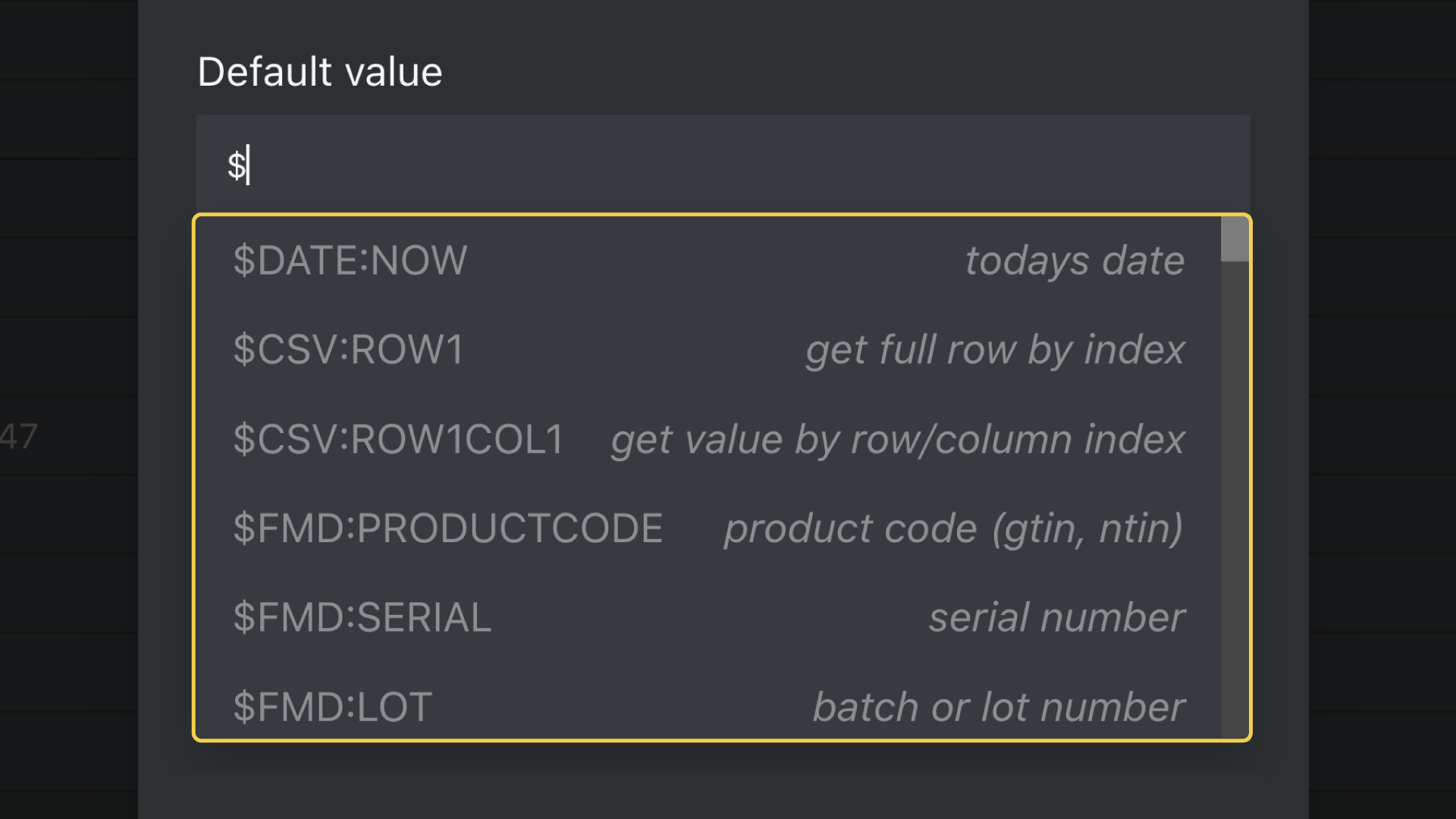This screenshot has width=1456, height=819.
Task: Click the 'get value by row/column index' hint
Action: tap(896, 439)
